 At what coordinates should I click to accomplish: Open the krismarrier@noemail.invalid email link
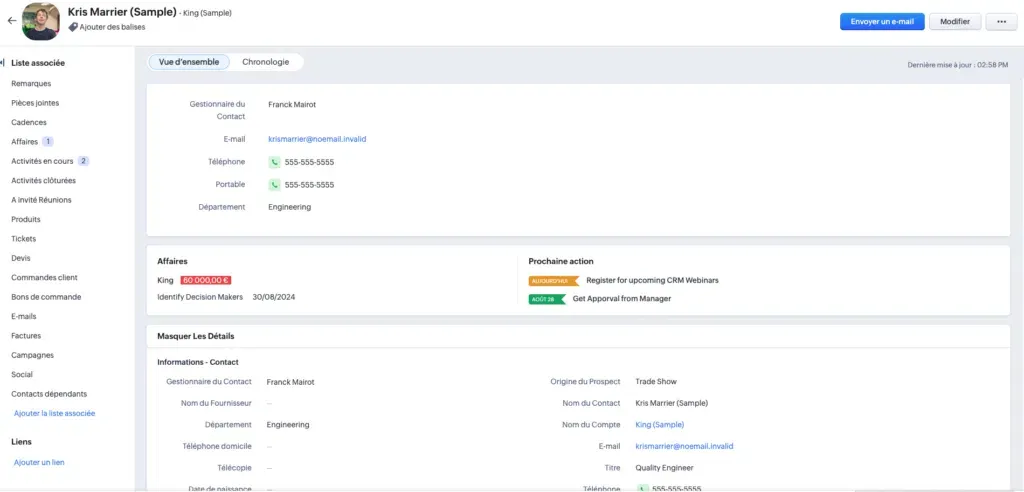click(317, 139)
